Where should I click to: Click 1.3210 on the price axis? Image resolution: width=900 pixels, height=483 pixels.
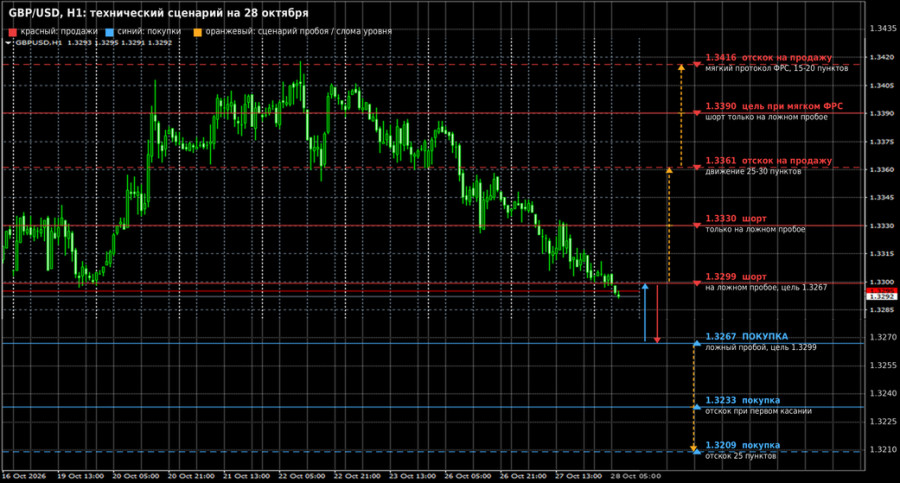coord(883,450)
